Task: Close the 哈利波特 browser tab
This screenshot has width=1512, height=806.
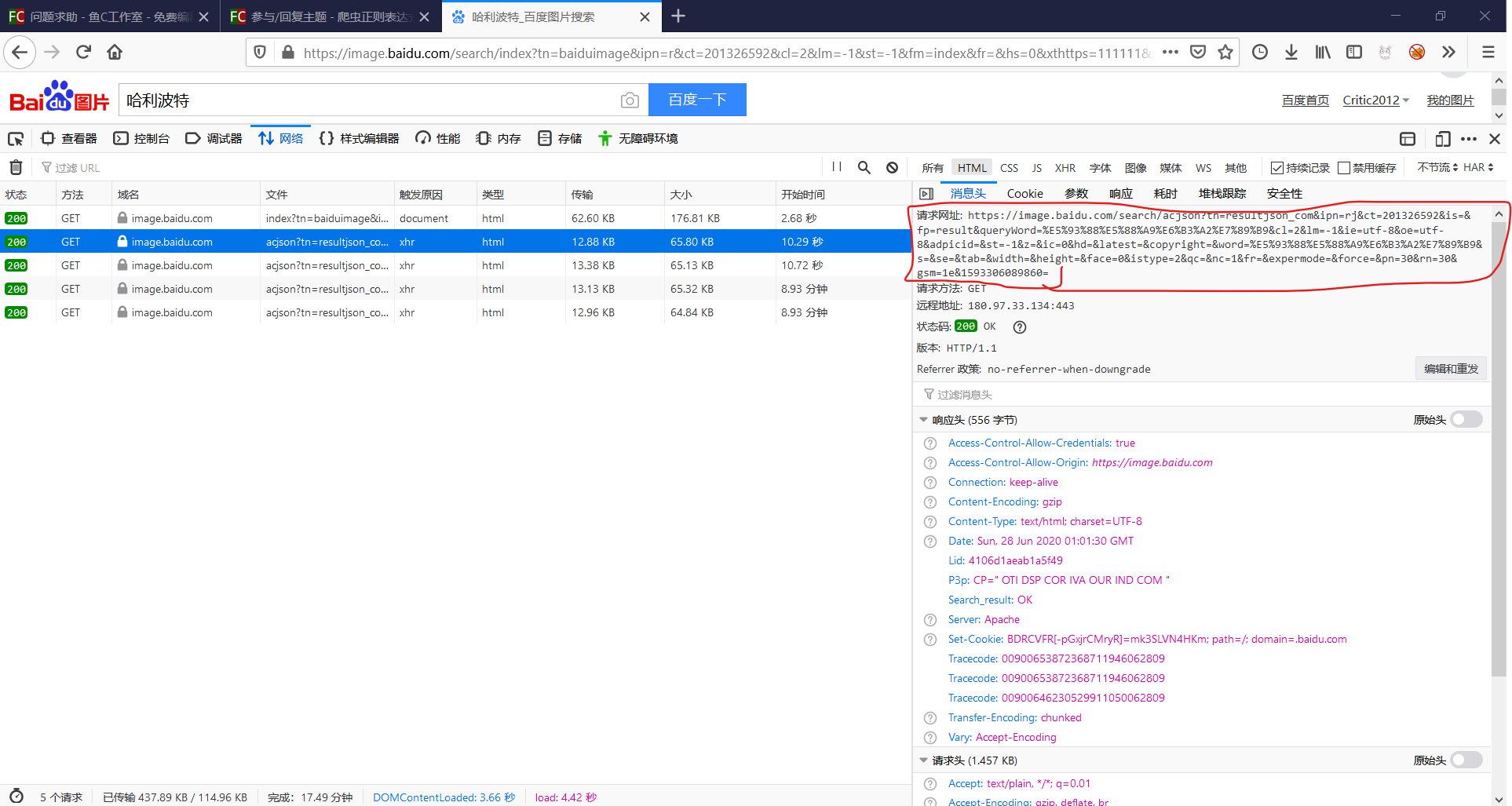Action: click(645, 16)
